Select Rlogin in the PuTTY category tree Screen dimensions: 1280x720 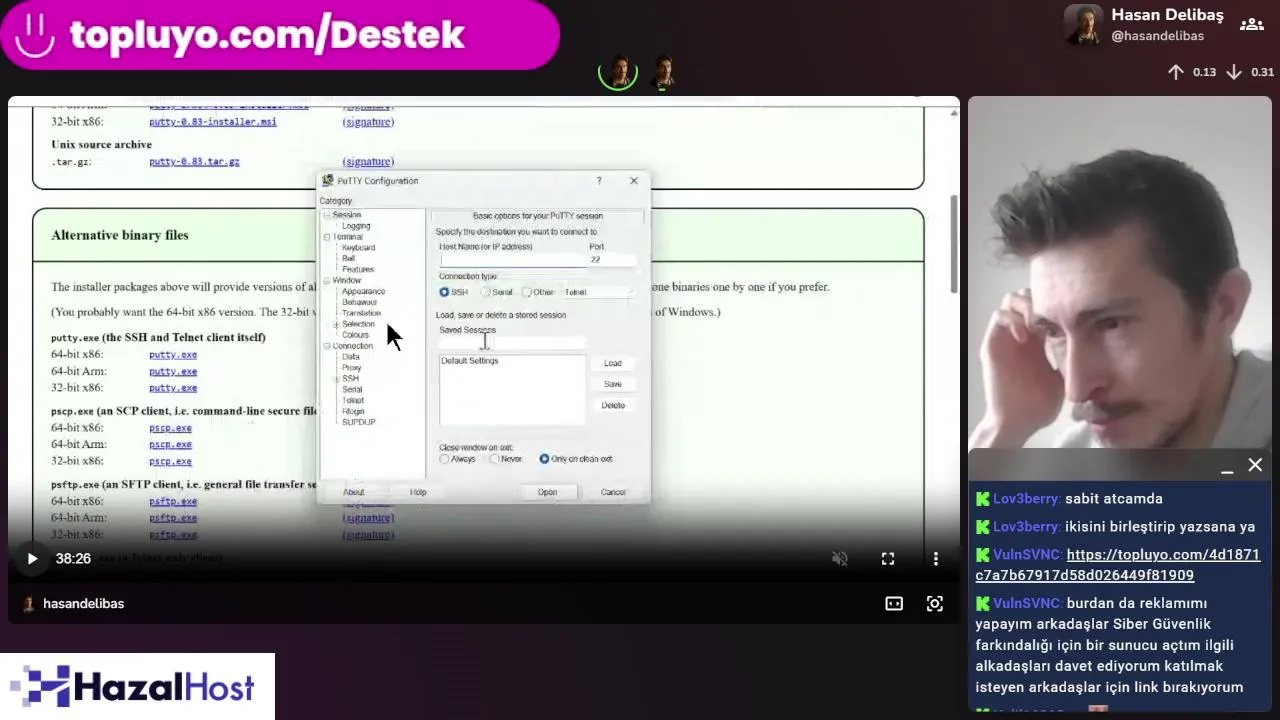click(x=353, y=412)
